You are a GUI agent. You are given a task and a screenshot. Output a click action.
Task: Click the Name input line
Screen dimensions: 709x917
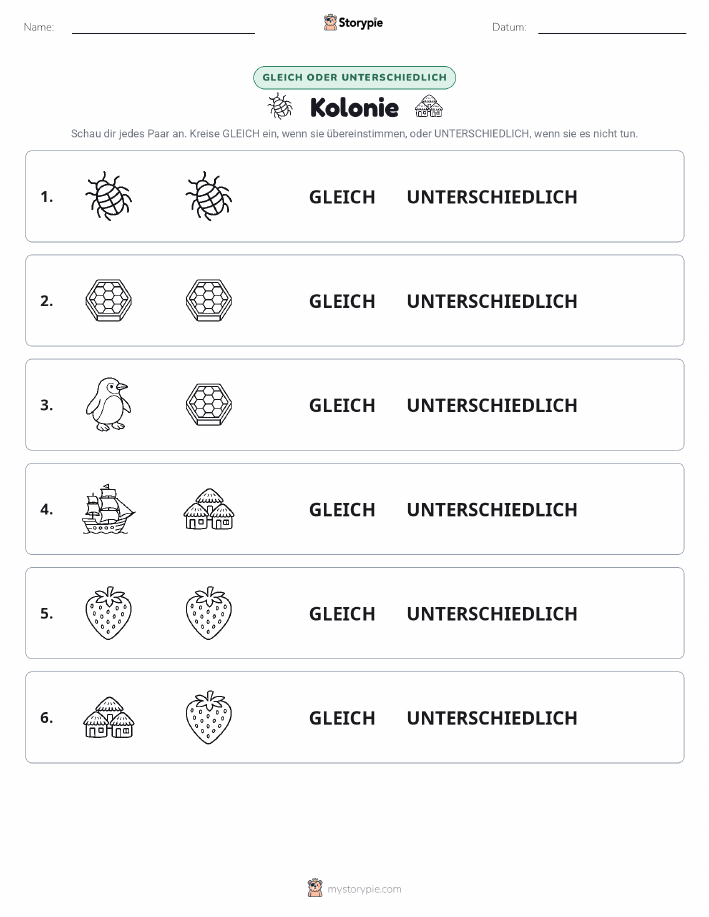[163, 27]
